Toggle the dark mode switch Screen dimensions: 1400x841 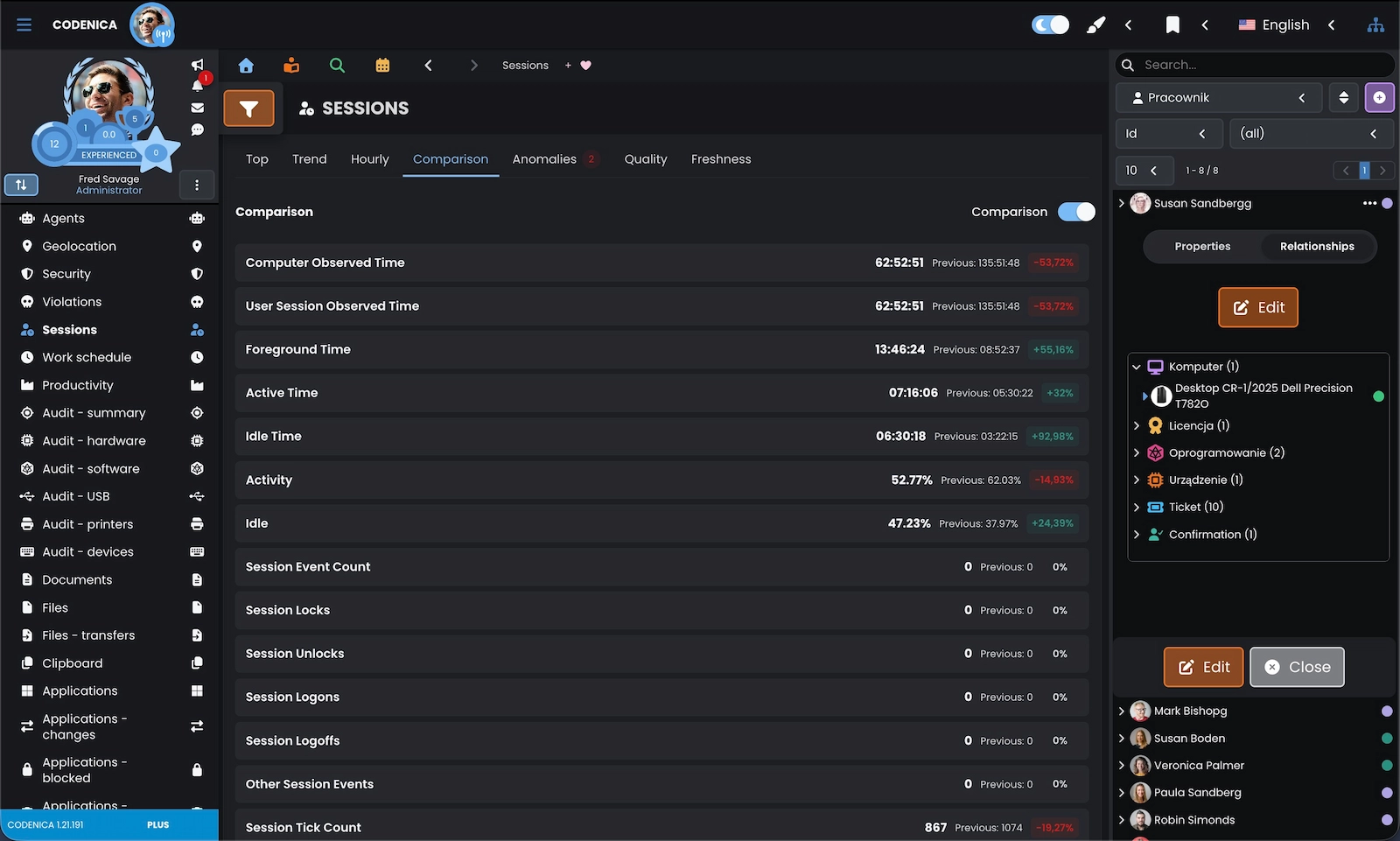1050,25
